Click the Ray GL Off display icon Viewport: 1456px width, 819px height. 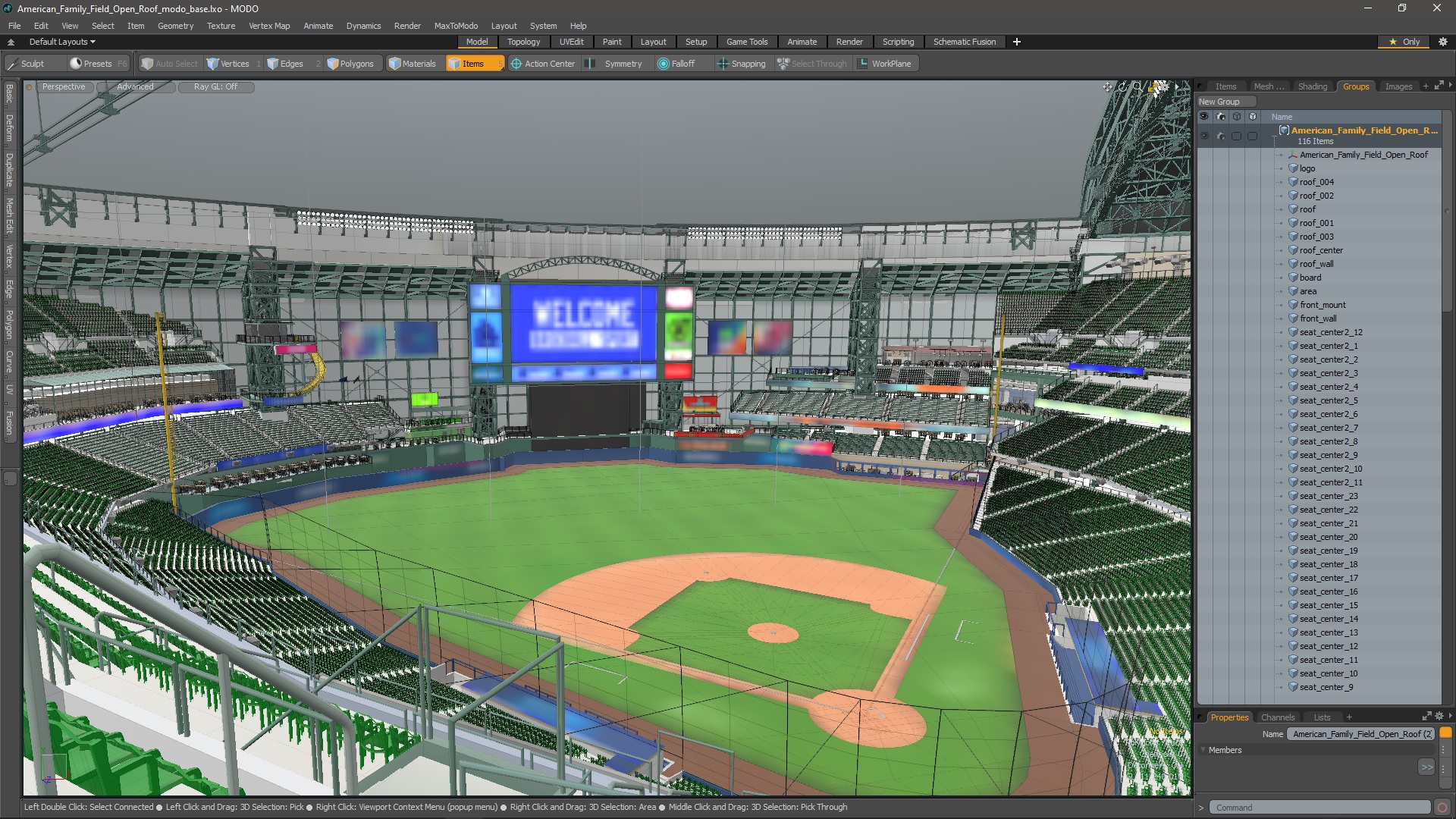(x=216, y=86)
